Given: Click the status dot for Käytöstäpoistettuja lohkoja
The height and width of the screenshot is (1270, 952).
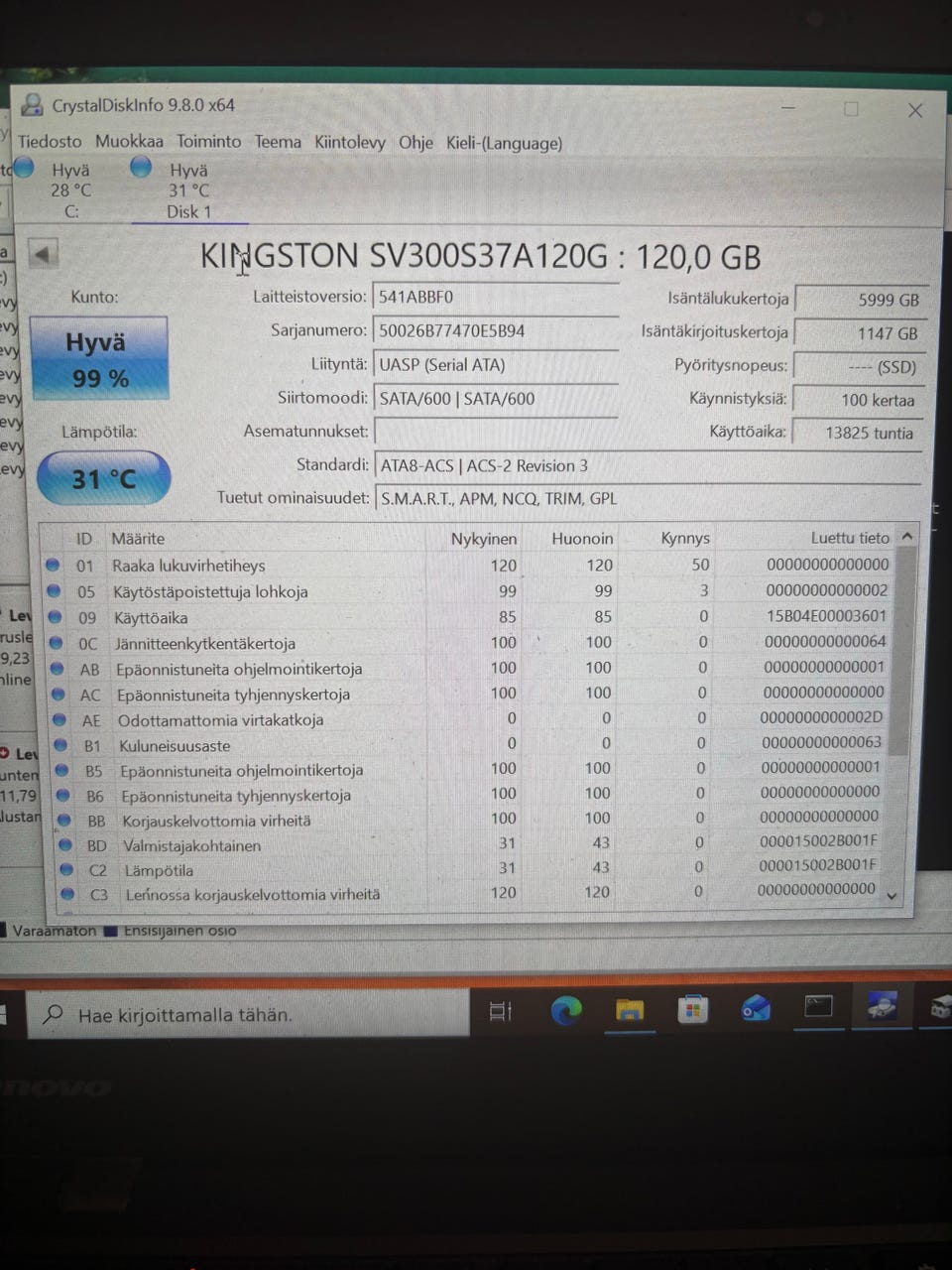Looking at the screenshot, I should pos(54,591).
